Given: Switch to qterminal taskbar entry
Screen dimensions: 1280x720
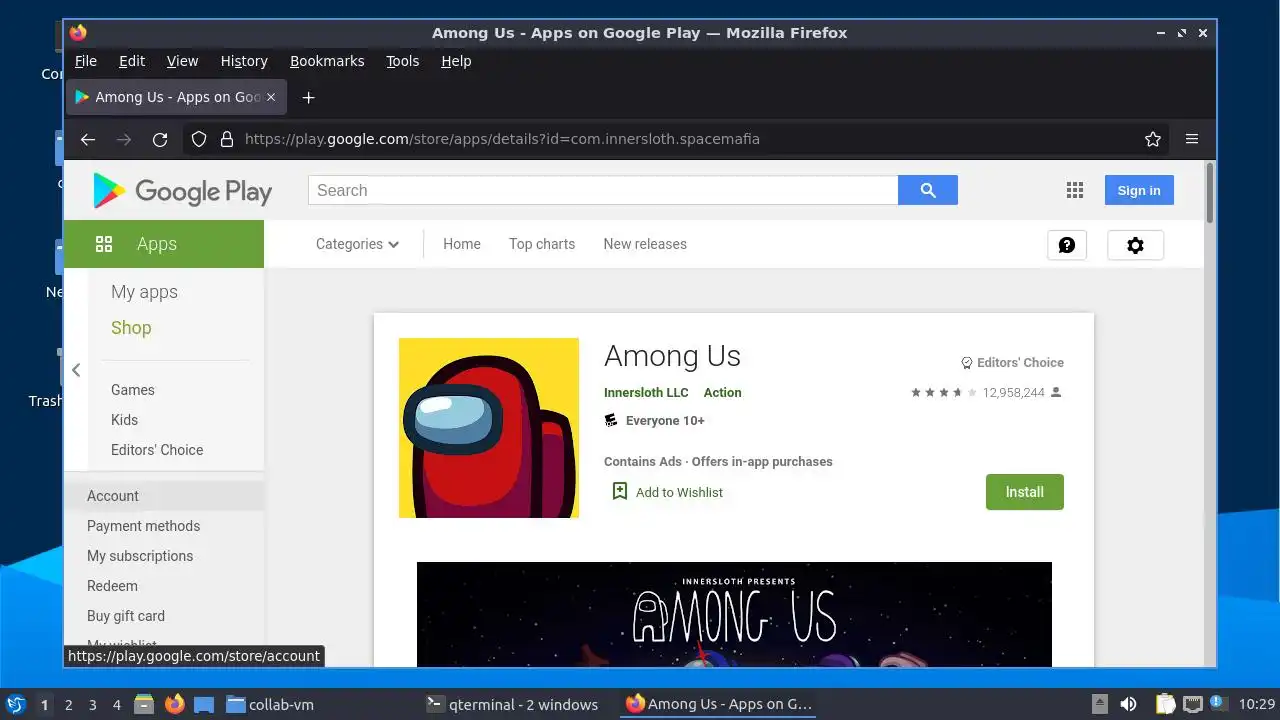Looking at the screenshot, I should [x=512, y=704].
